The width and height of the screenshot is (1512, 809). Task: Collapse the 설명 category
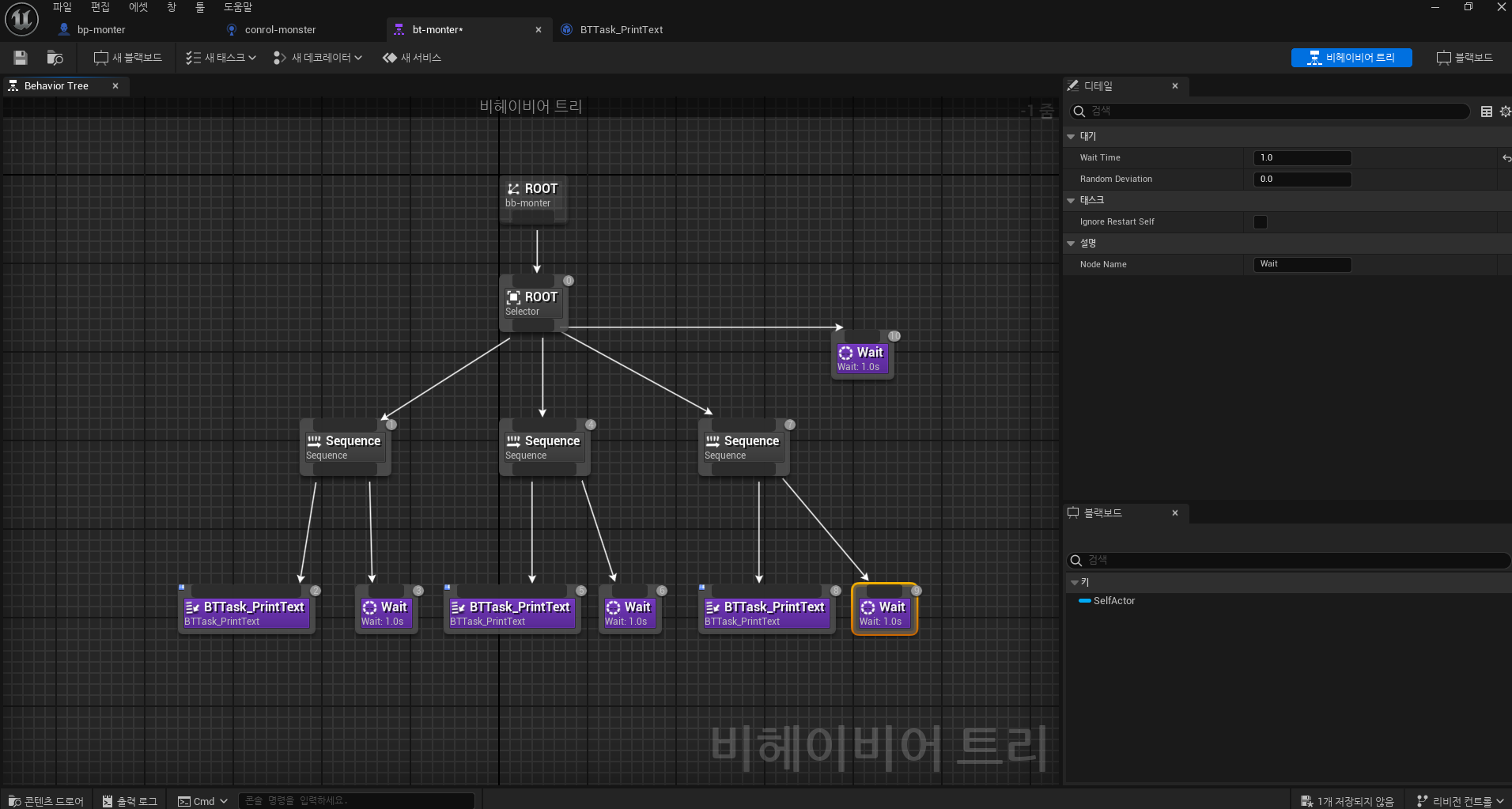coord(1071,244)
